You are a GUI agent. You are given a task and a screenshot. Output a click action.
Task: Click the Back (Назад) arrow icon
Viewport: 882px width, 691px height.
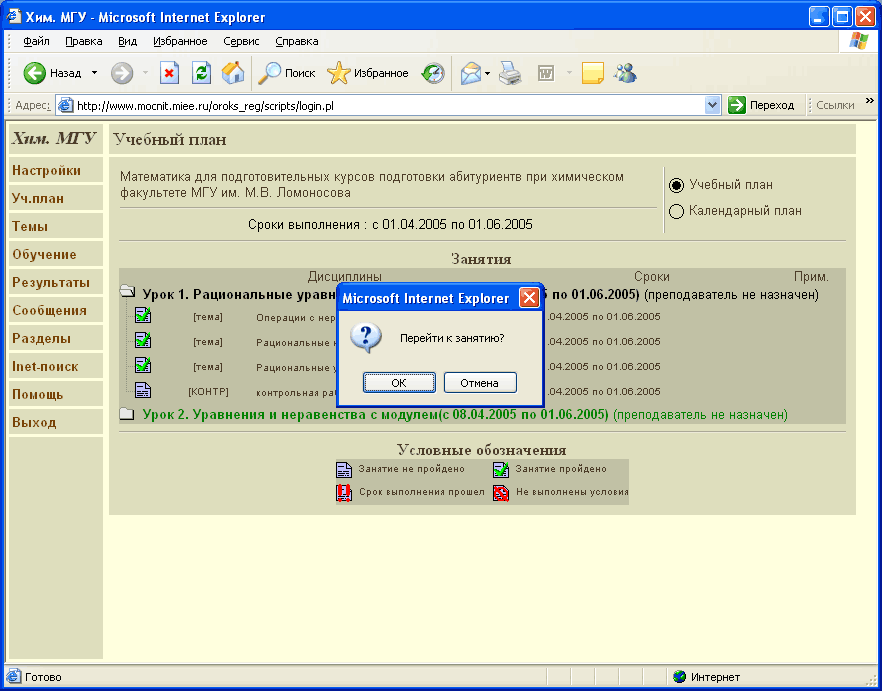tap(34, 73)
